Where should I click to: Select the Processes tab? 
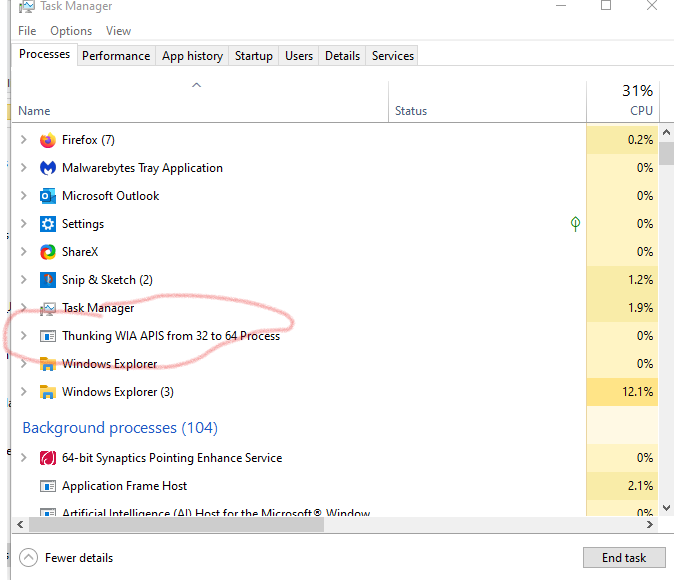(44, 54)
